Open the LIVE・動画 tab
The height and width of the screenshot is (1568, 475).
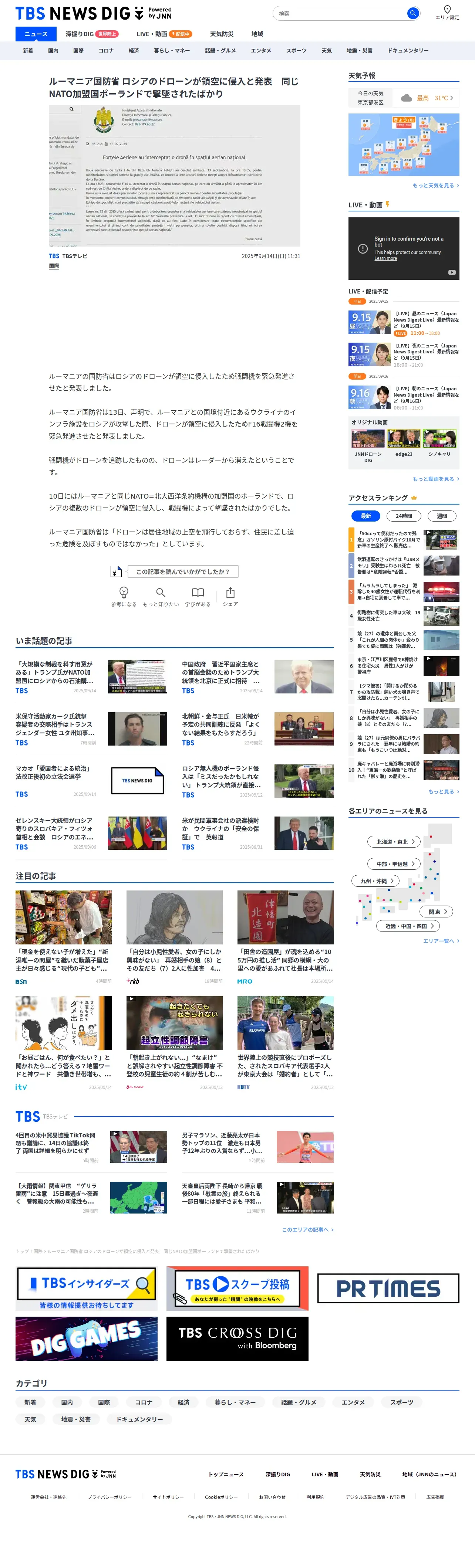click(164, 34)
